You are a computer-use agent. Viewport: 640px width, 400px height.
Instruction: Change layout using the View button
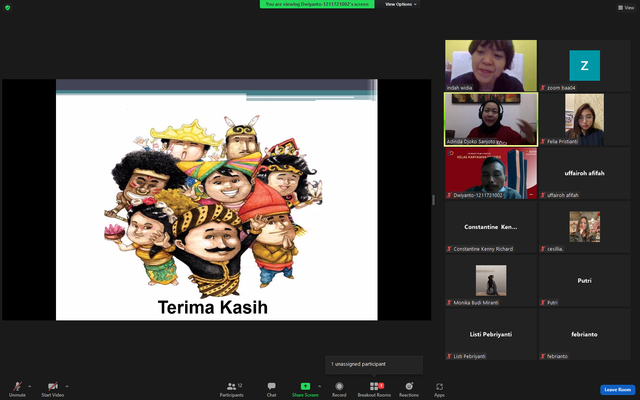626,7
